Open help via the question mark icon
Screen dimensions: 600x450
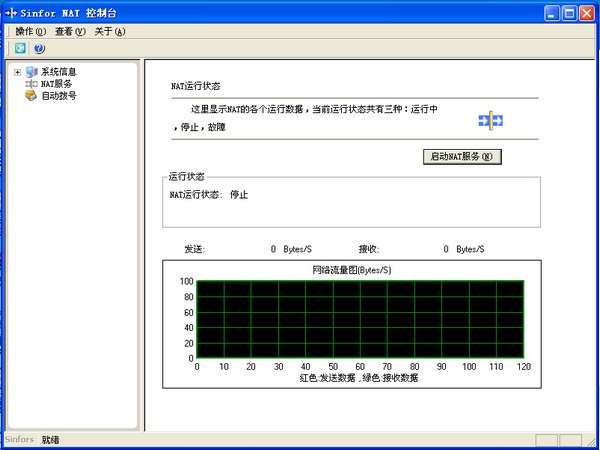tap(39, 48)
